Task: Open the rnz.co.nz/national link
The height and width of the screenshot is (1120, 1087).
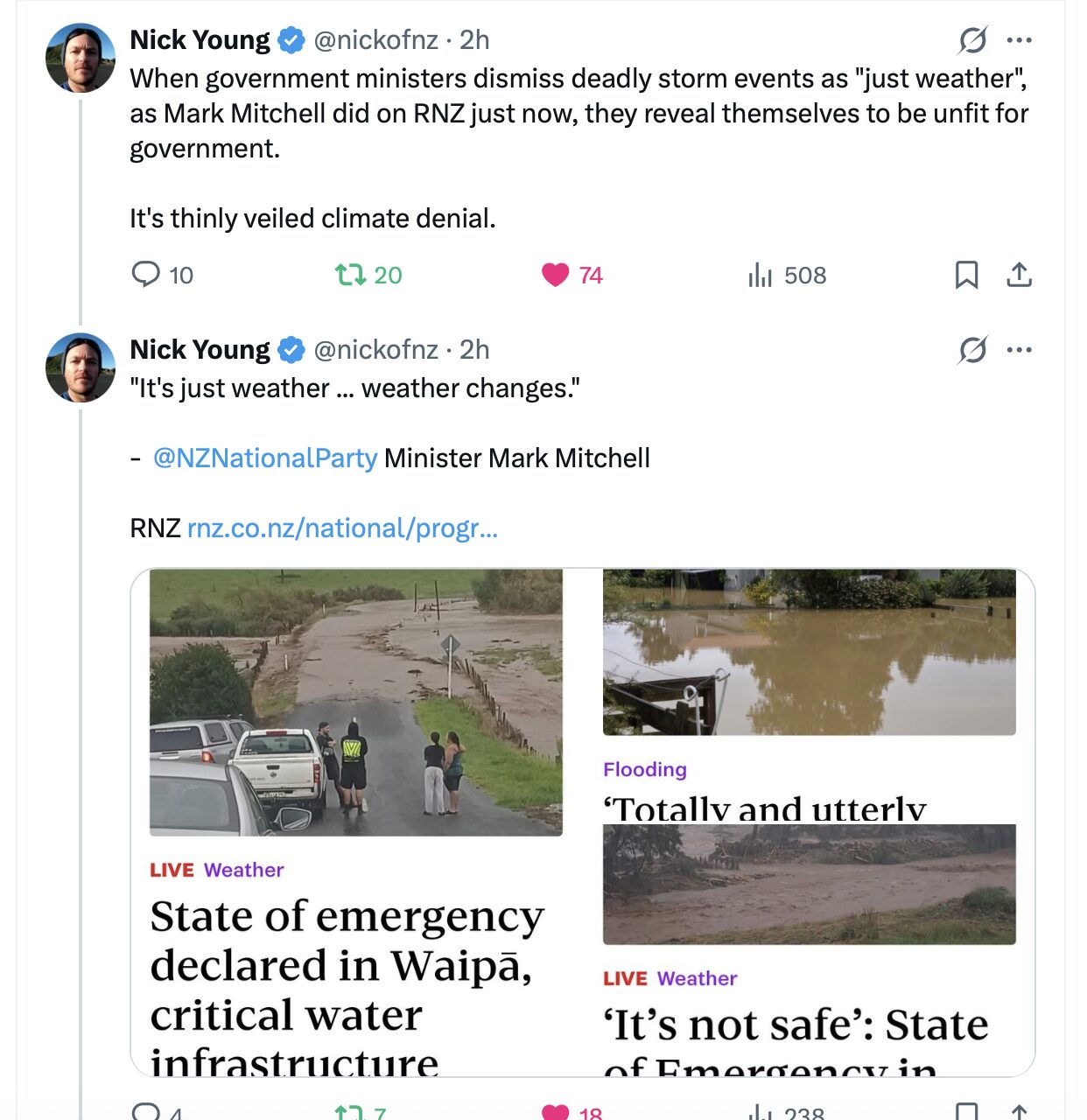Action: (342, 528)
